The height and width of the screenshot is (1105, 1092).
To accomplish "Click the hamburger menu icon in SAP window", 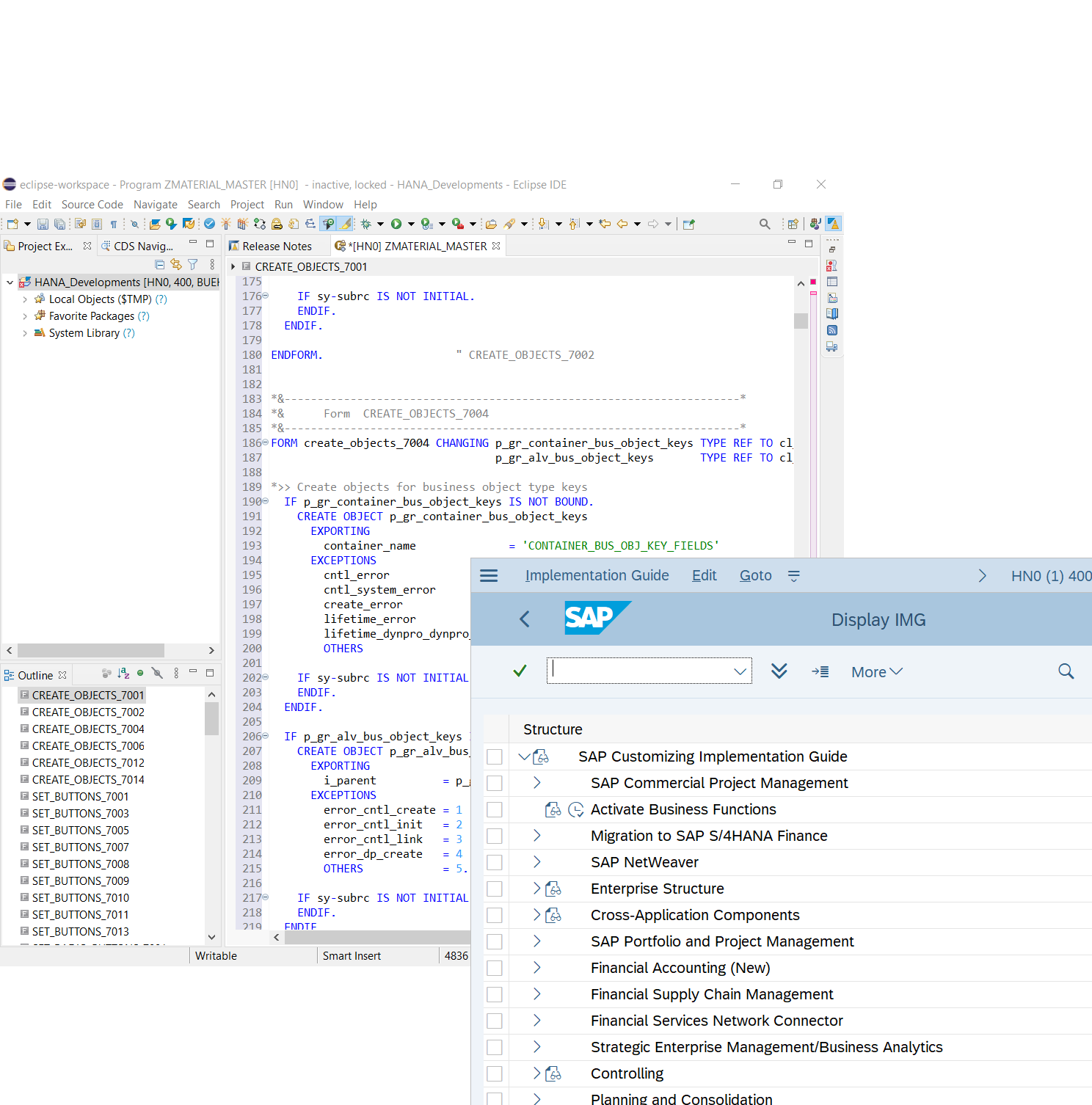I will pos(489,576).
